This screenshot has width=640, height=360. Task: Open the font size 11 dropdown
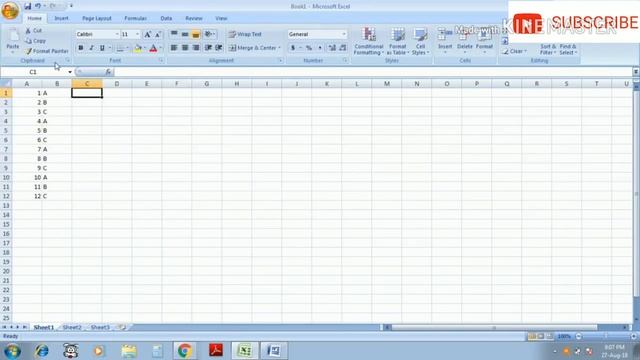[138, 34]
